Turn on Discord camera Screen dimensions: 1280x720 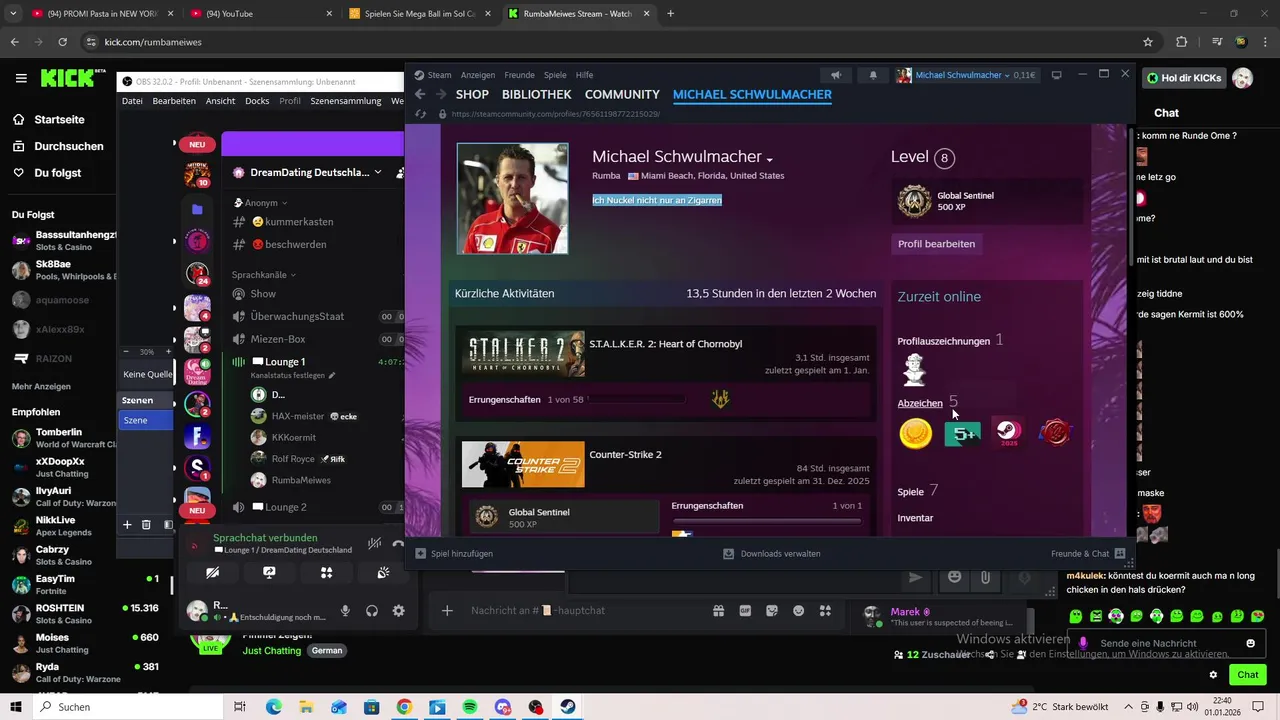[212, 573]
